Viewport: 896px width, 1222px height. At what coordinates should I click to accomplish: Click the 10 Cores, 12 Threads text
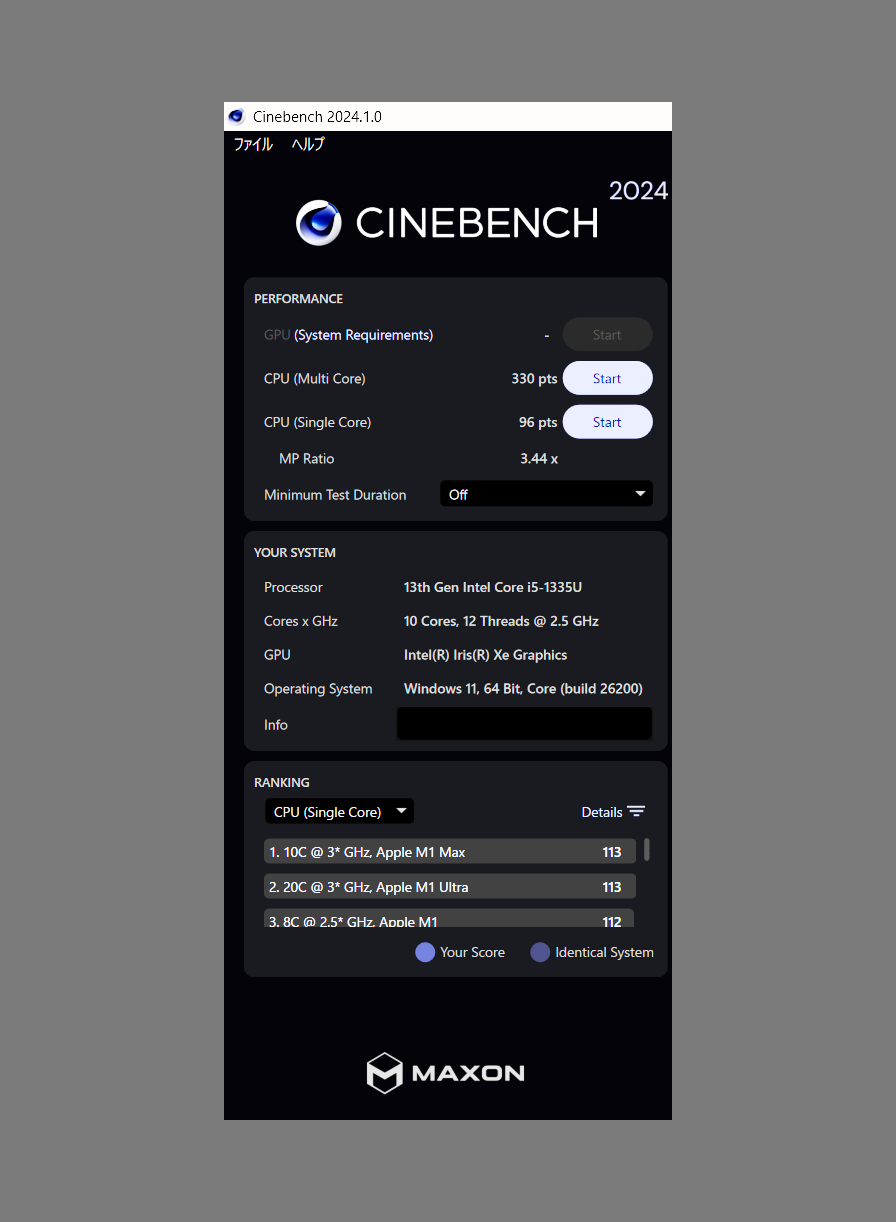pos(501,621)
